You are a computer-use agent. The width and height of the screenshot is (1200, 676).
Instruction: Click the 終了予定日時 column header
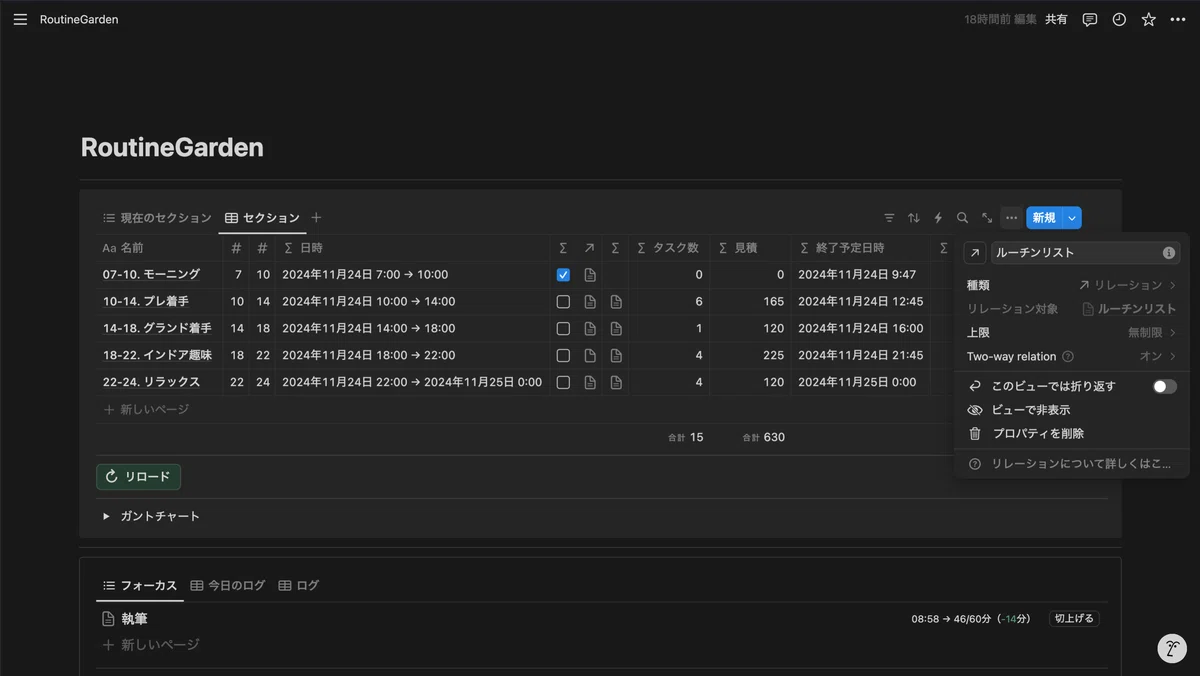point(860,247)
